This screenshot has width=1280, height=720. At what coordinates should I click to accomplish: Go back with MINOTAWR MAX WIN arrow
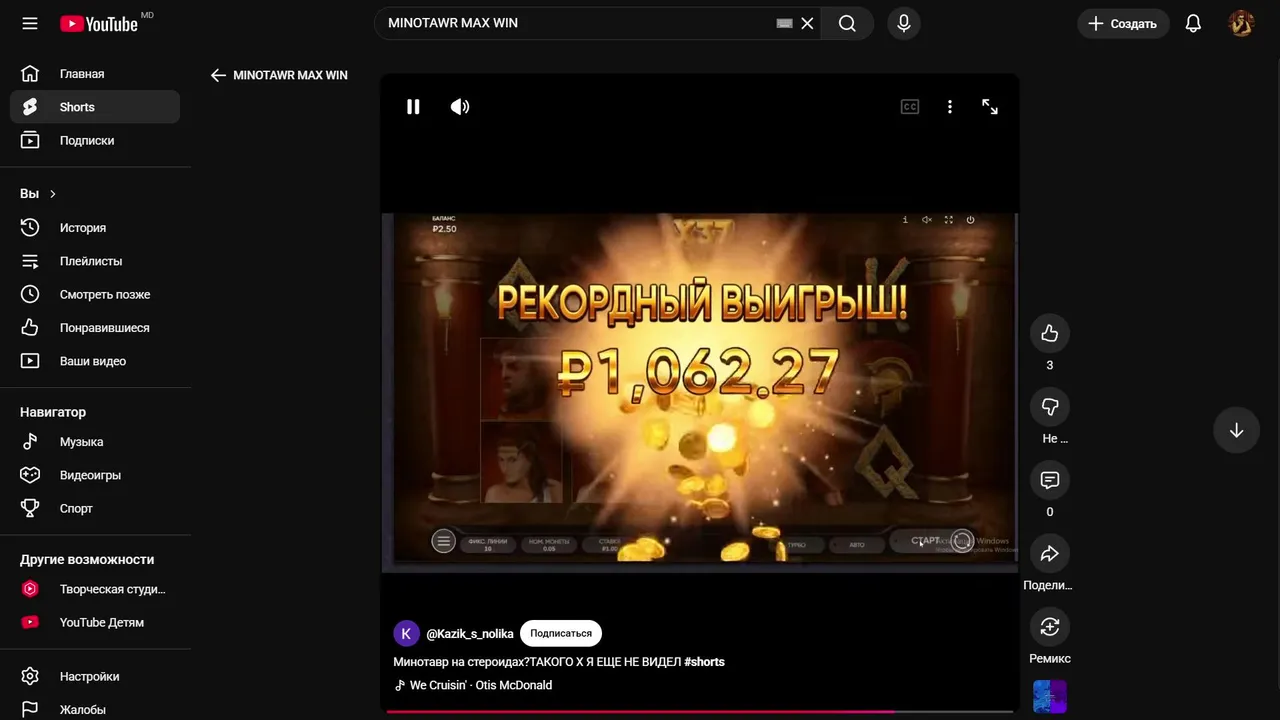click(218, 75)
